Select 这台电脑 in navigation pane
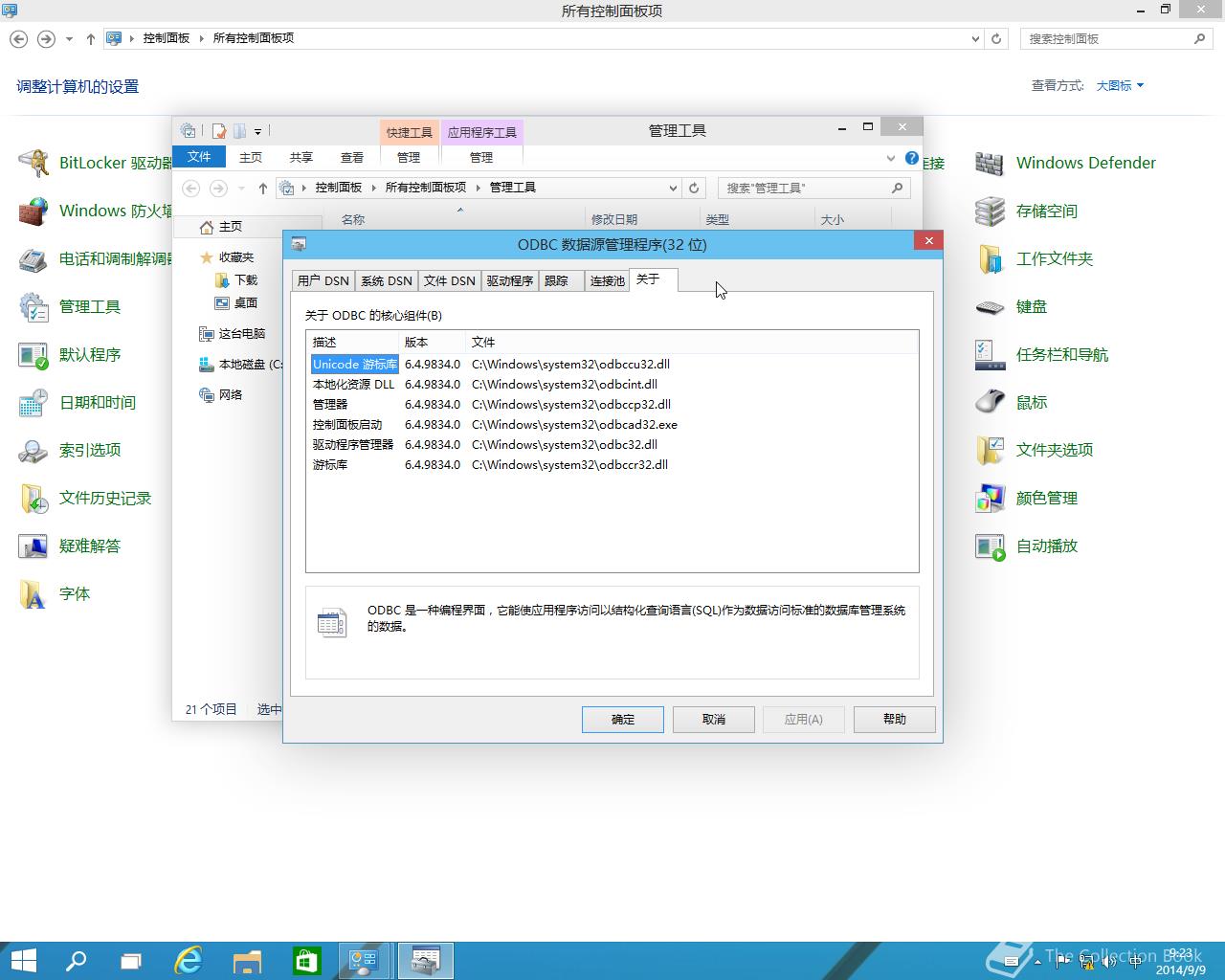 pos(233,334)
